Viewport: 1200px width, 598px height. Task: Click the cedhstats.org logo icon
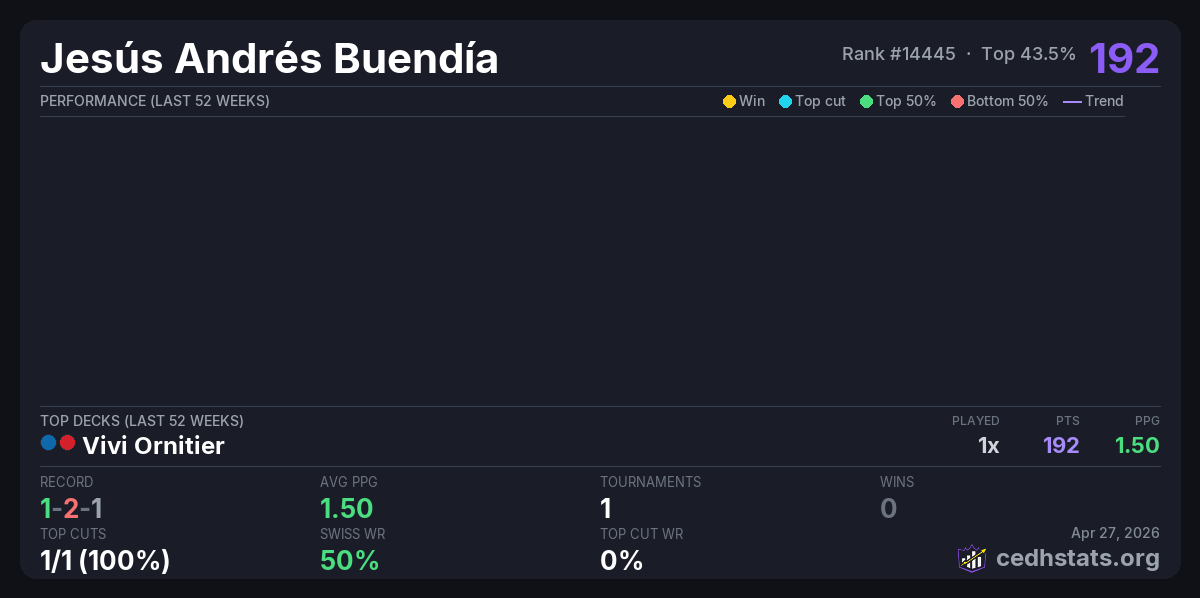[971, 558]
